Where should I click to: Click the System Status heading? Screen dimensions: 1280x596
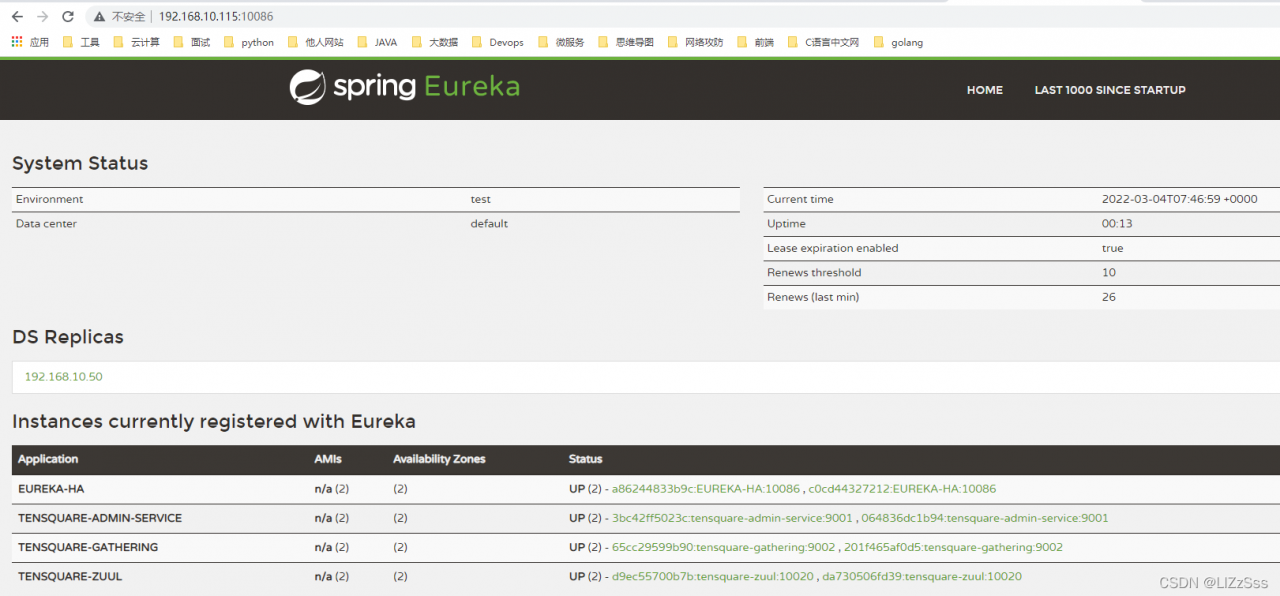point(80,163)
